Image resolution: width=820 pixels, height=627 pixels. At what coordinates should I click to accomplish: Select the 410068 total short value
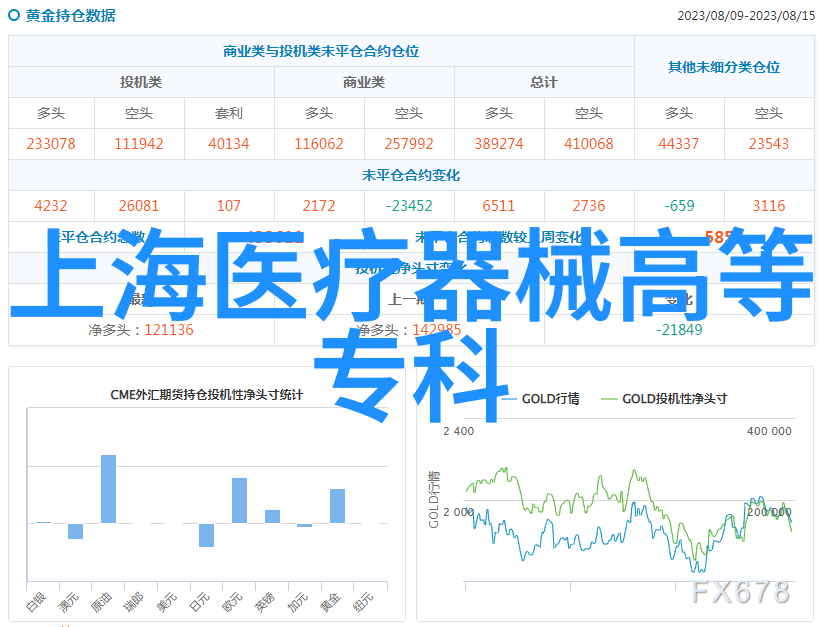pos(589,144)
